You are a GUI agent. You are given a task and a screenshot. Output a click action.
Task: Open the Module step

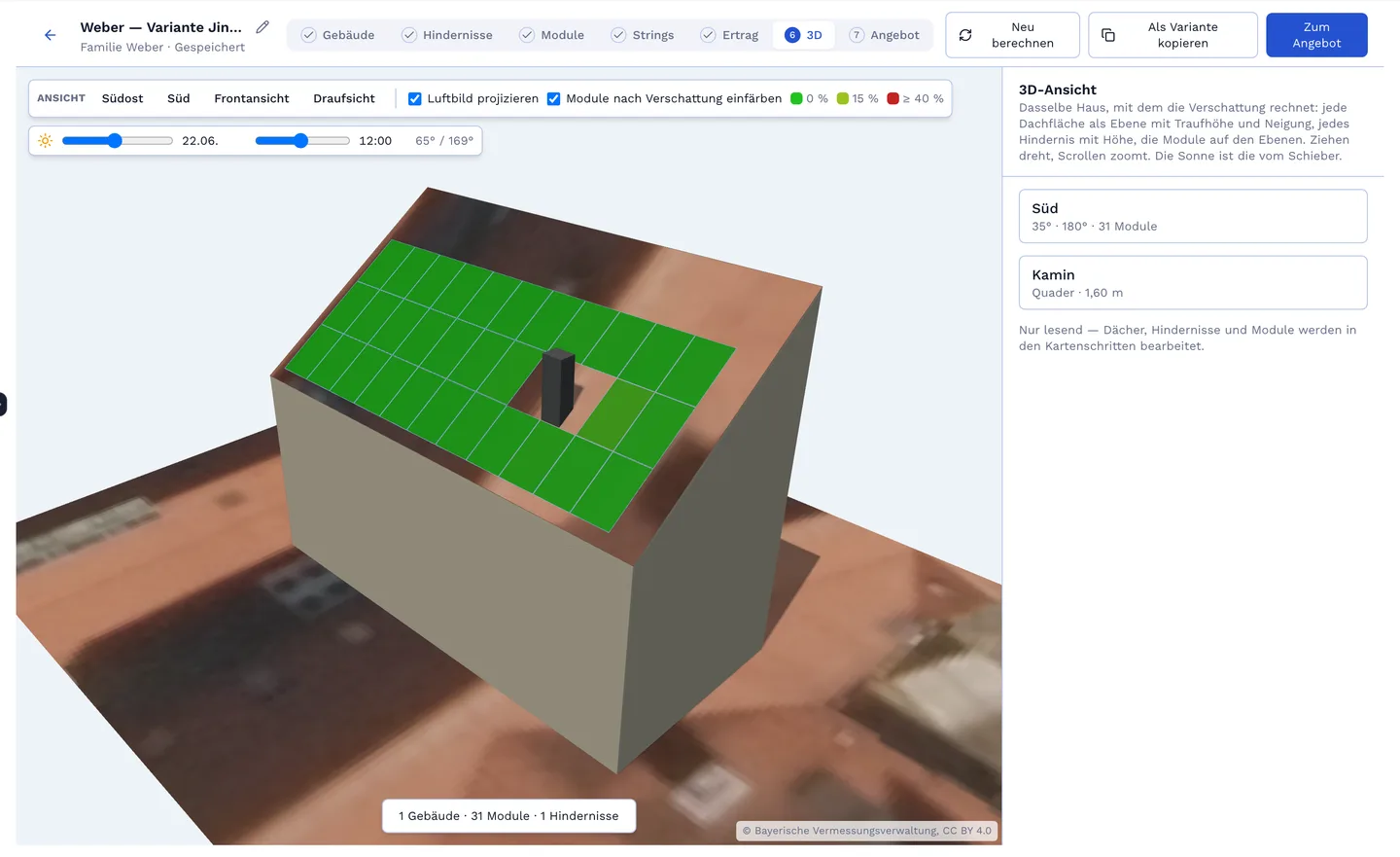pyautogui.click(x=551, y=35)
